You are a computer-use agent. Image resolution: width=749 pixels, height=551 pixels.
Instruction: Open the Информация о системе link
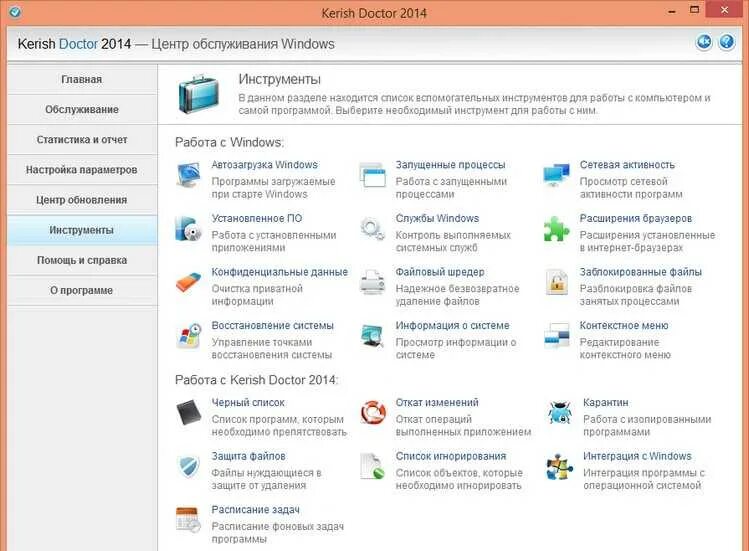pos(452,325)
